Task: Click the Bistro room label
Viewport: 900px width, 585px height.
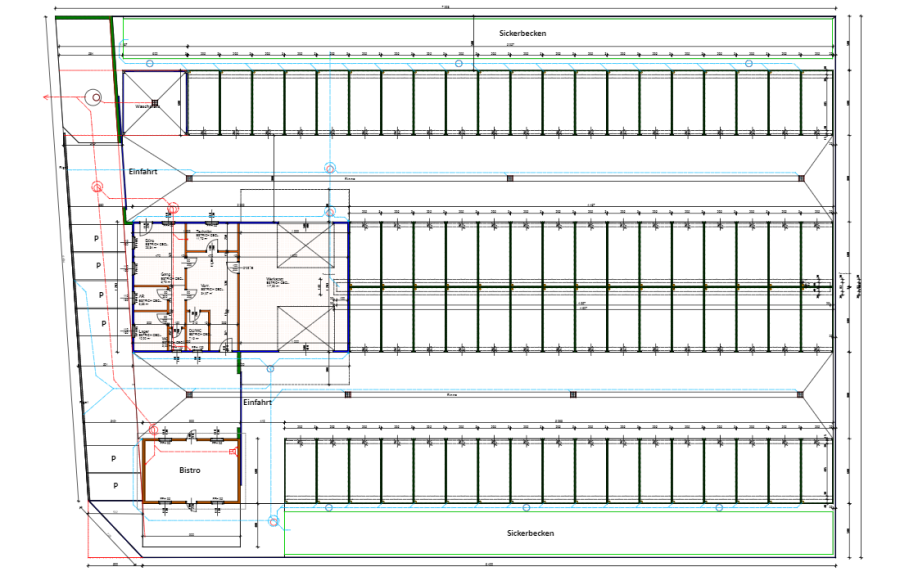Action: coord(190,469)
